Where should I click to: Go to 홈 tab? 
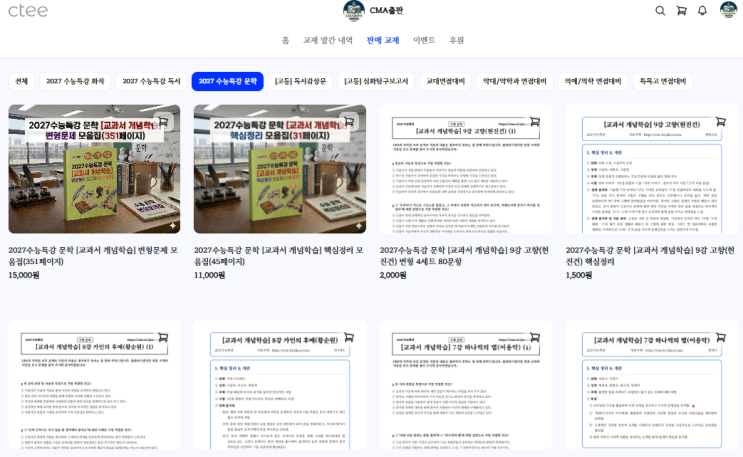tap(285, 40)
